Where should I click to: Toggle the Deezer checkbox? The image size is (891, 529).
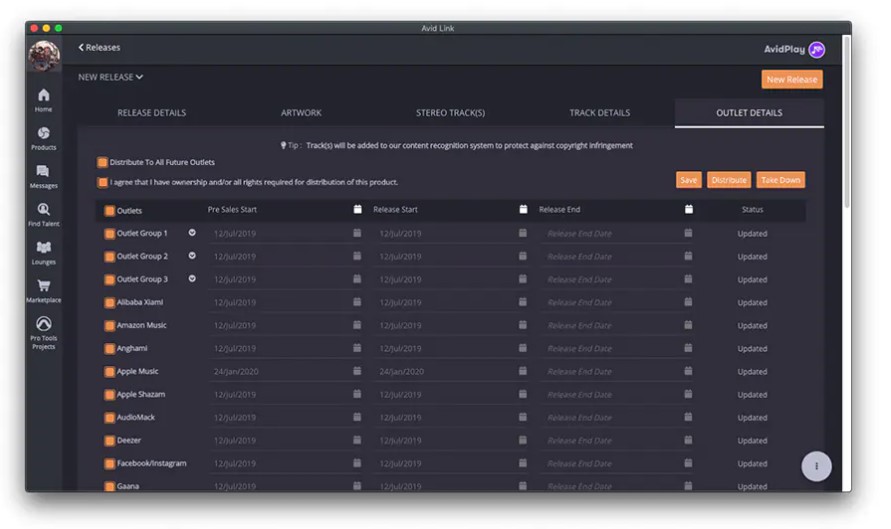[109, 440]
